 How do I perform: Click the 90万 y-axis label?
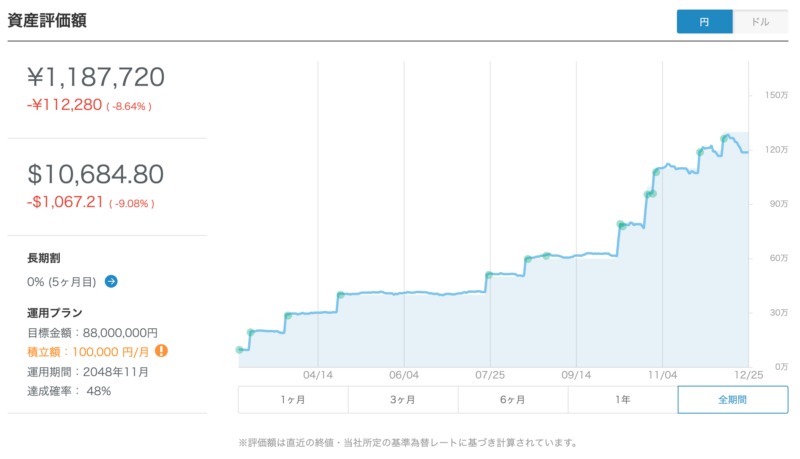tap(779, 204)
